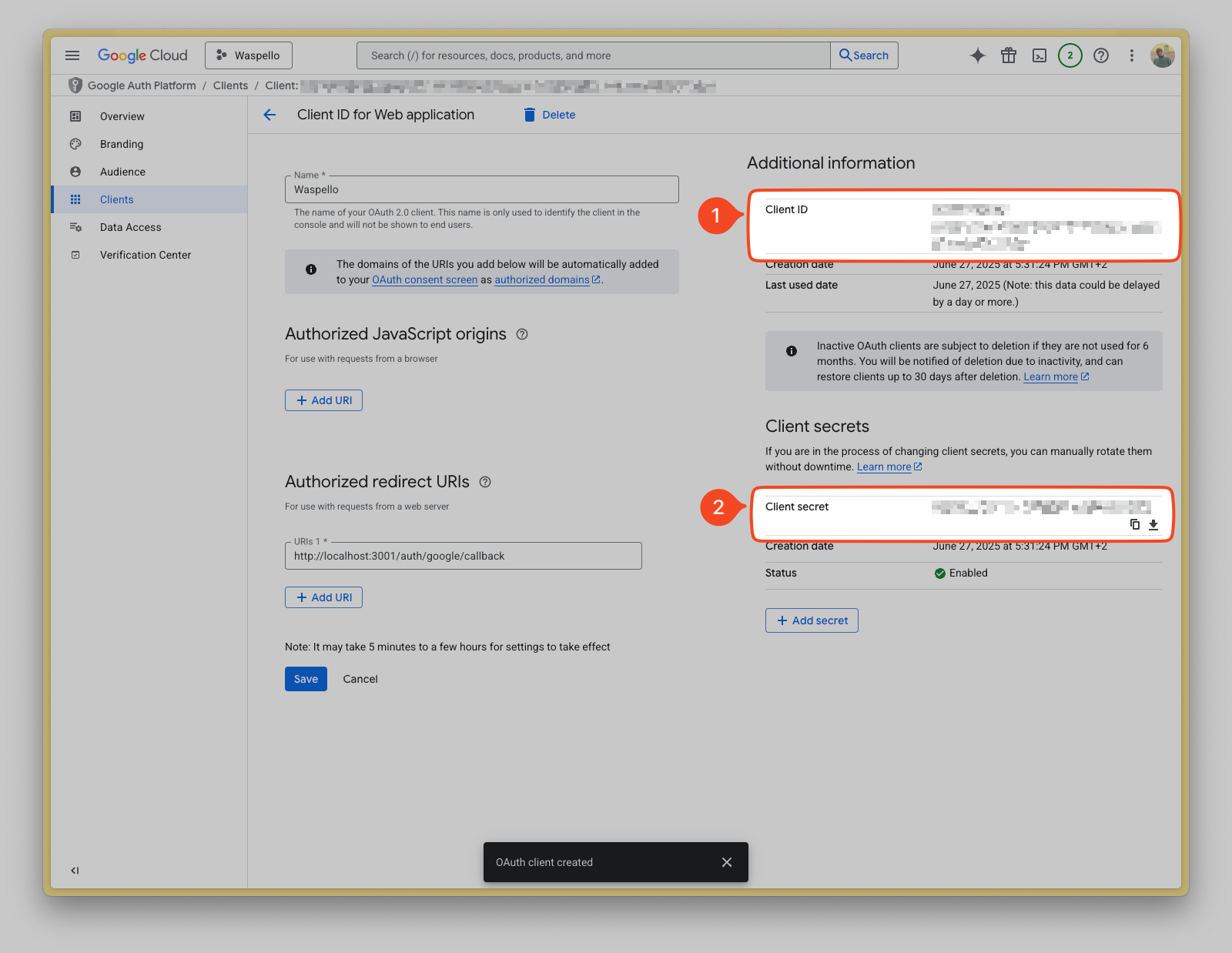Open your Google account avatar menu
The width and height of the screenshot is (1232, 953).
pyautogui.click(x=1163, y=55)
